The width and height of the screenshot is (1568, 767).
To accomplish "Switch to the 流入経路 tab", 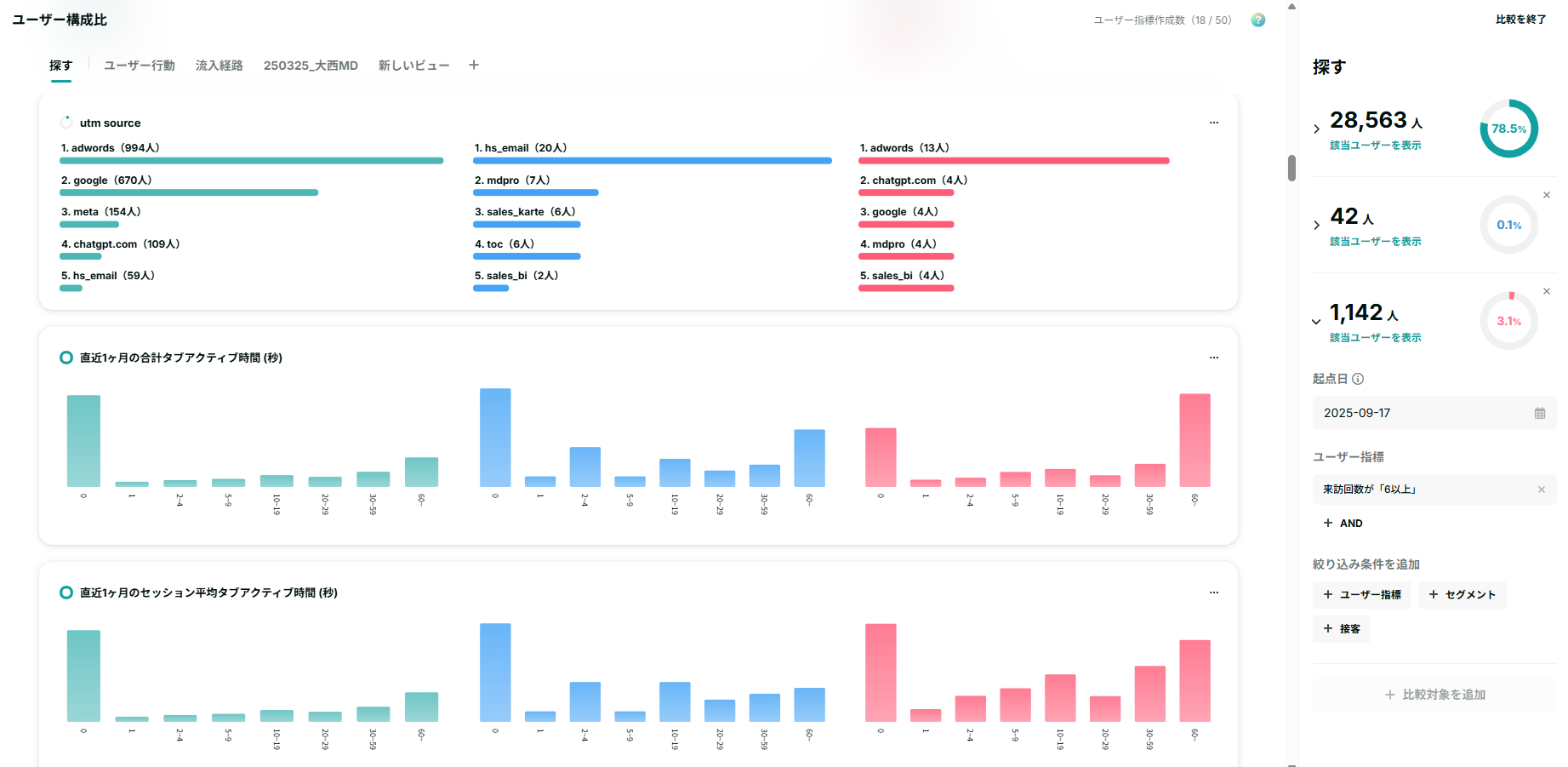I will tap(219, 66).
